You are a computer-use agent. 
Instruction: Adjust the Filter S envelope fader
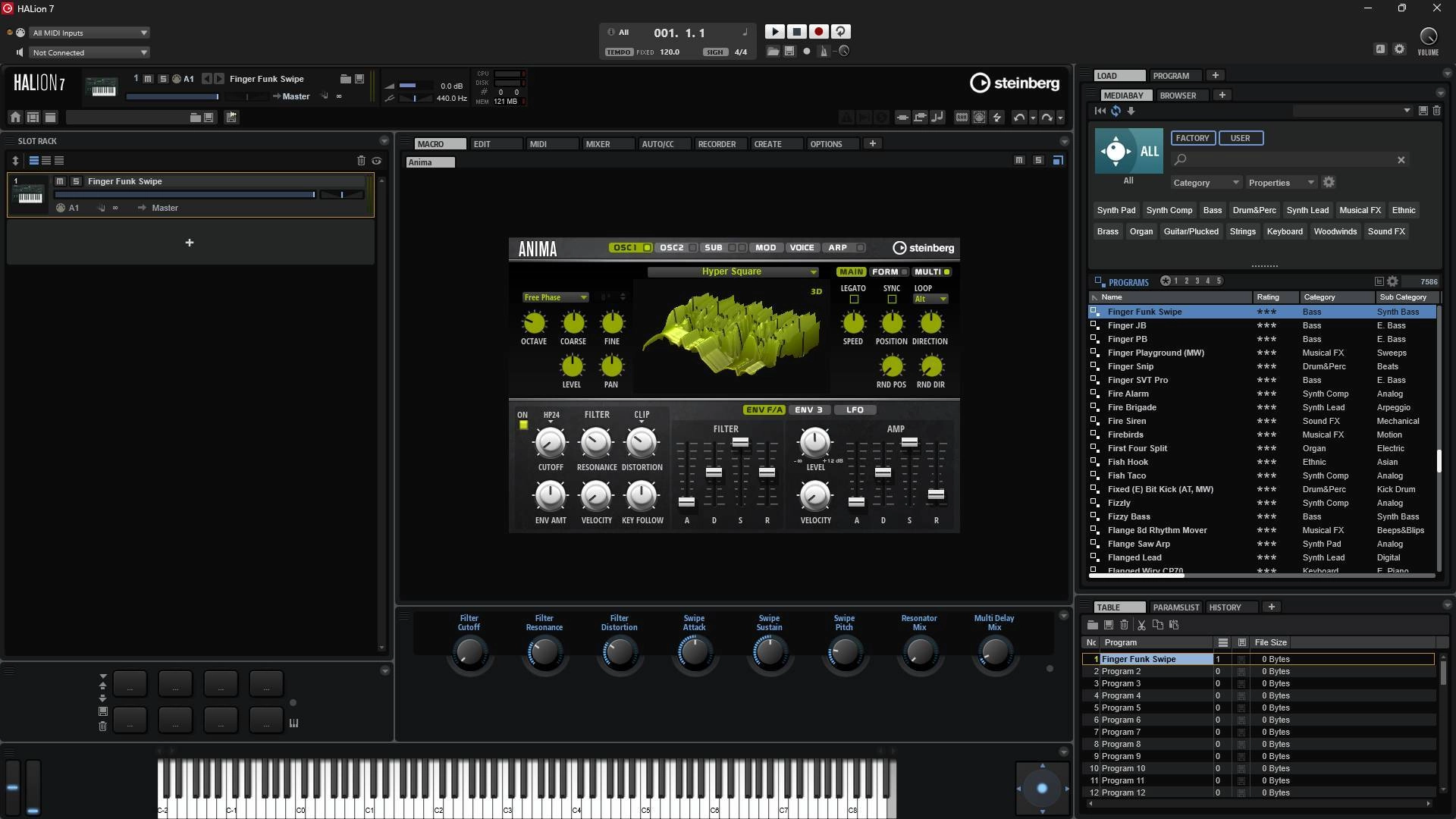click(x=740, y=442)
